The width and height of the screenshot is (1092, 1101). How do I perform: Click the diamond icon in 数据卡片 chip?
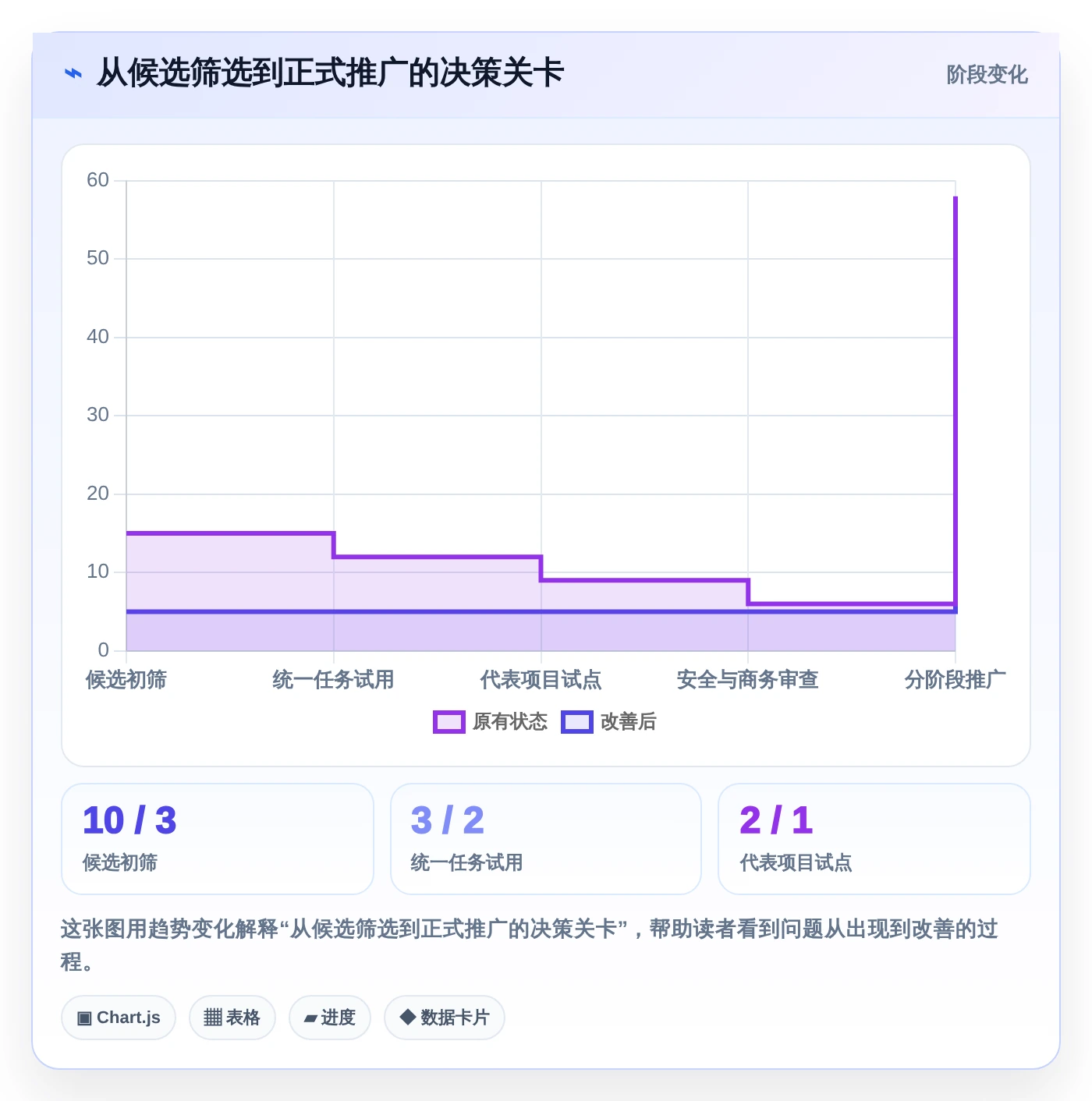point(407,1017)
